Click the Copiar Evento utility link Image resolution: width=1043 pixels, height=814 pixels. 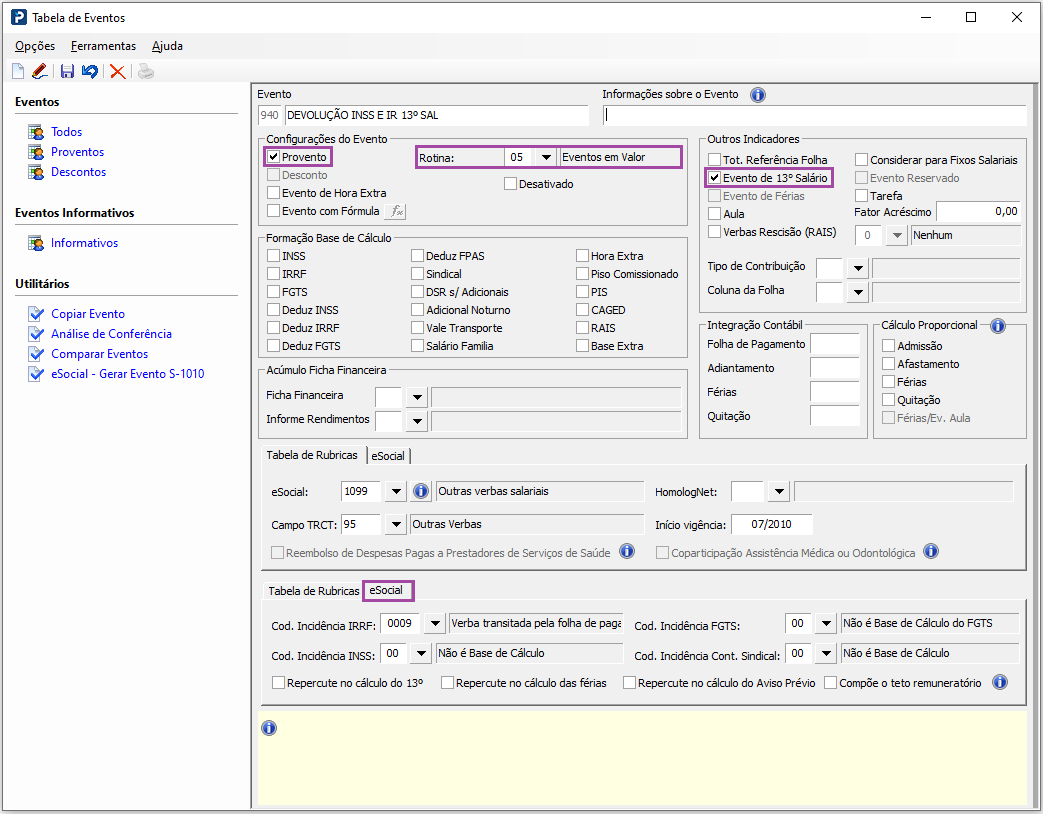[x=88, y=314]
